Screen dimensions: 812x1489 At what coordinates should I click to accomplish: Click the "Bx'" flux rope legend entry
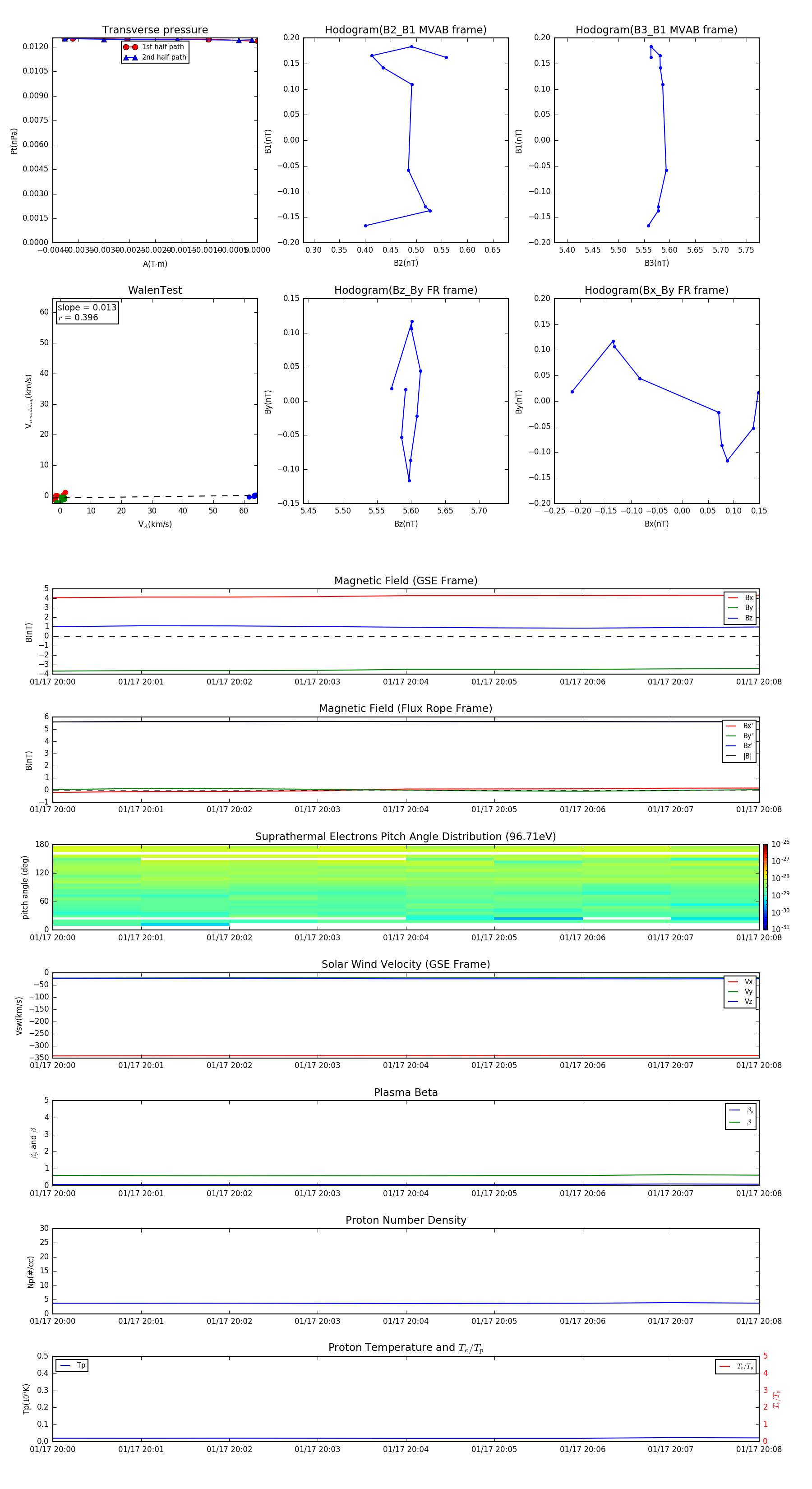(739, 726)
